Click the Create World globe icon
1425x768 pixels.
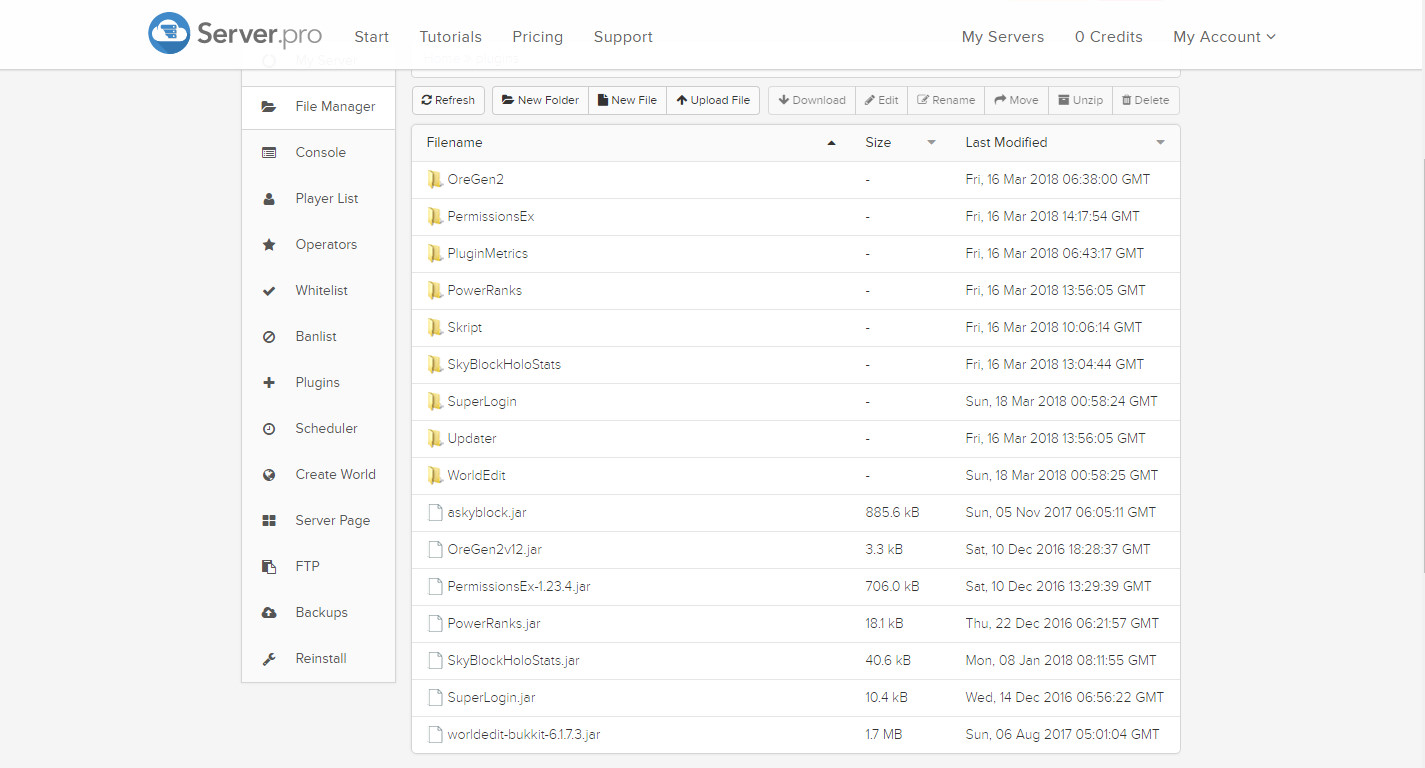[x=269, y=475]
